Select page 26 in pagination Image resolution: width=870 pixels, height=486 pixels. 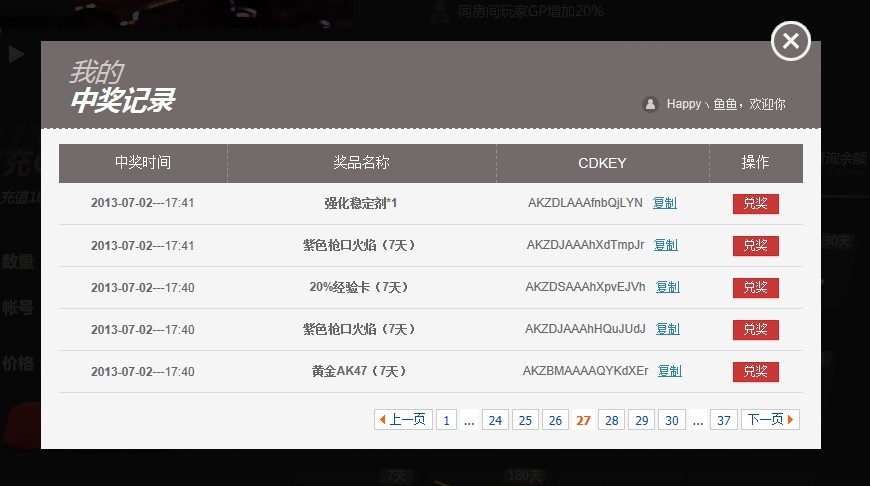pos(555,420)
